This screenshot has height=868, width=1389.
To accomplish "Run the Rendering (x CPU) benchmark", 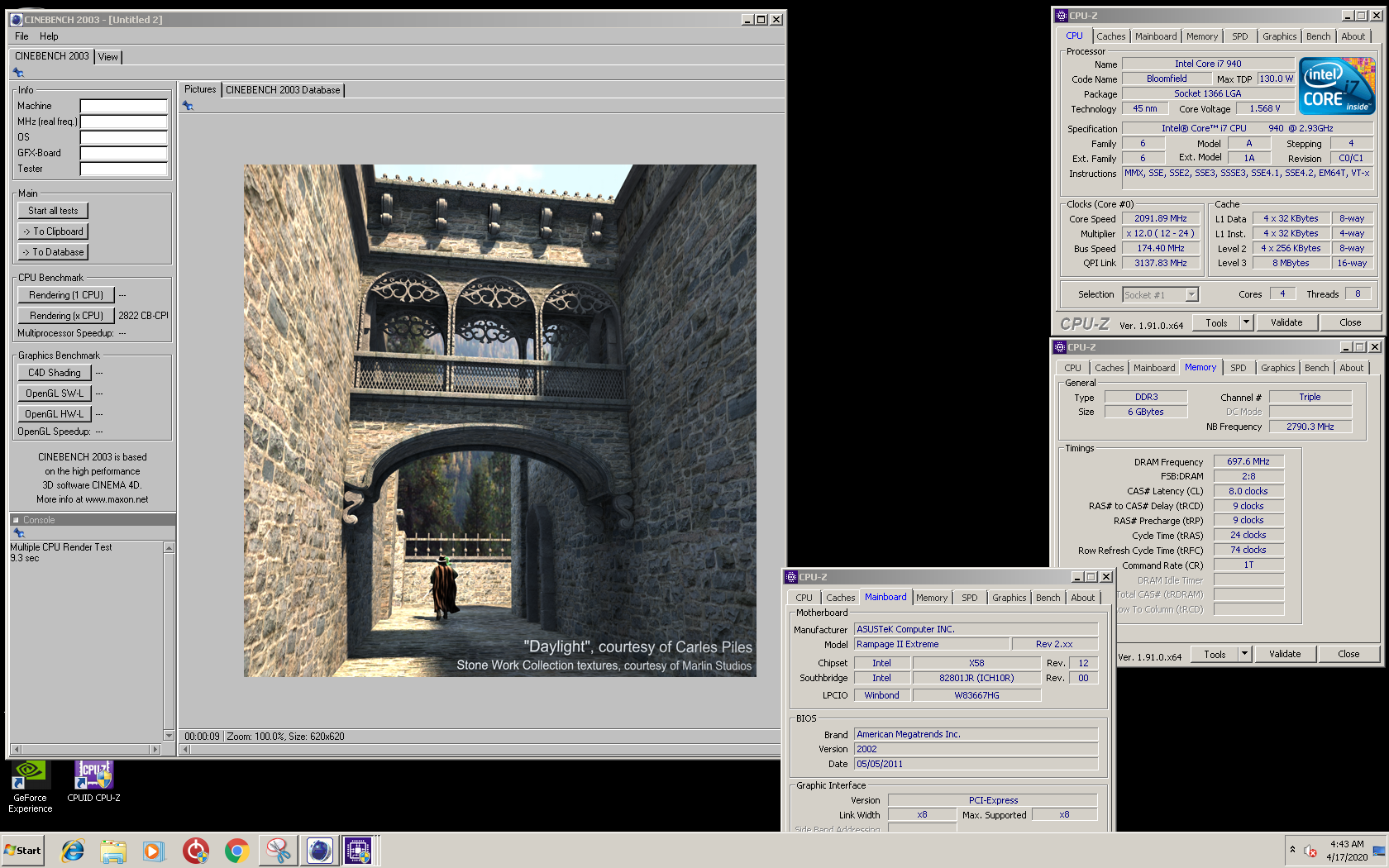I will [66, 316].
